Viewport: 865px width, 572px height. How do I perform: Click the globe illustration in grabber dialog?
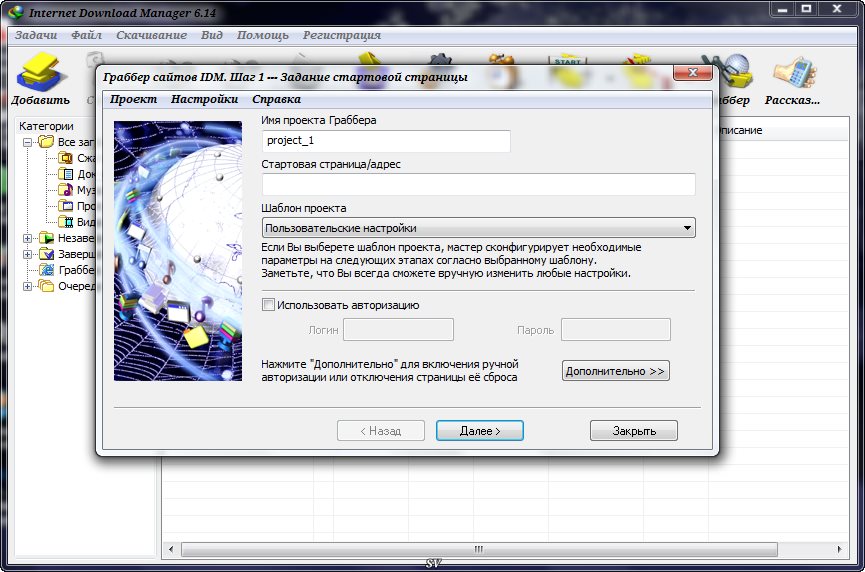(x=178, y=251)
